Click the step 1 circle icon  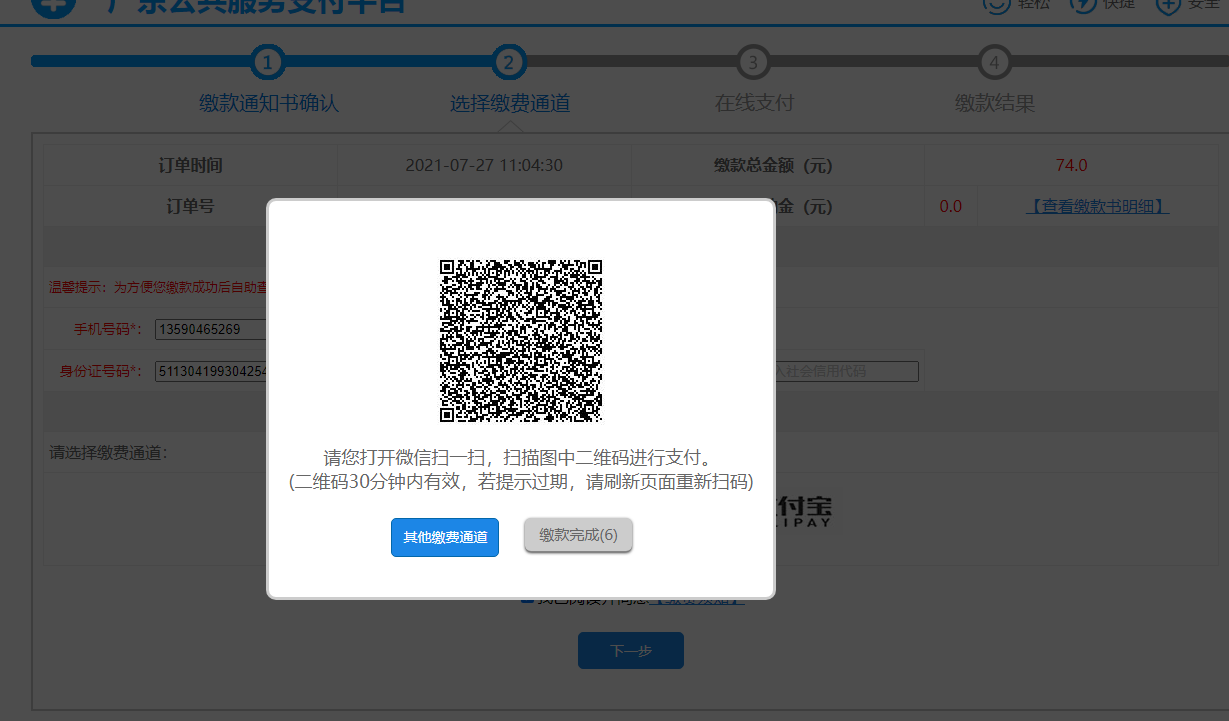pos(267,62)
